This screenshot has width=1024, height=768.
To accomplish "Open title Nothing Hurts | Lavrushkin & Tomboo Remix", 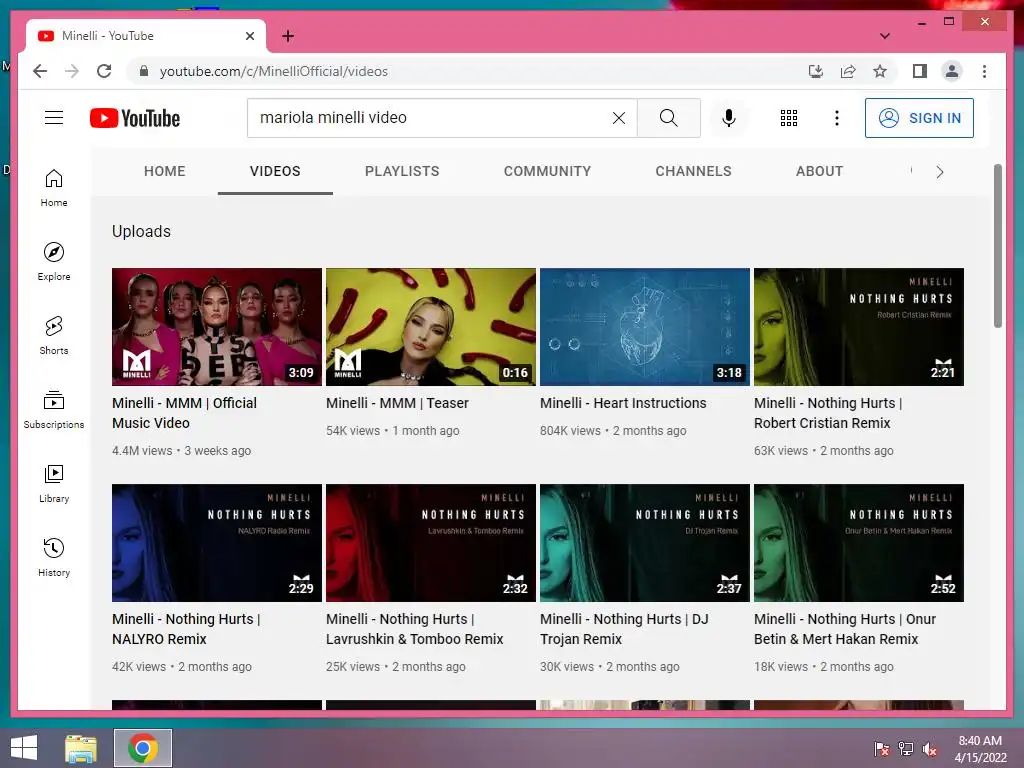I will pyautogui.click(x=415, y=629).
